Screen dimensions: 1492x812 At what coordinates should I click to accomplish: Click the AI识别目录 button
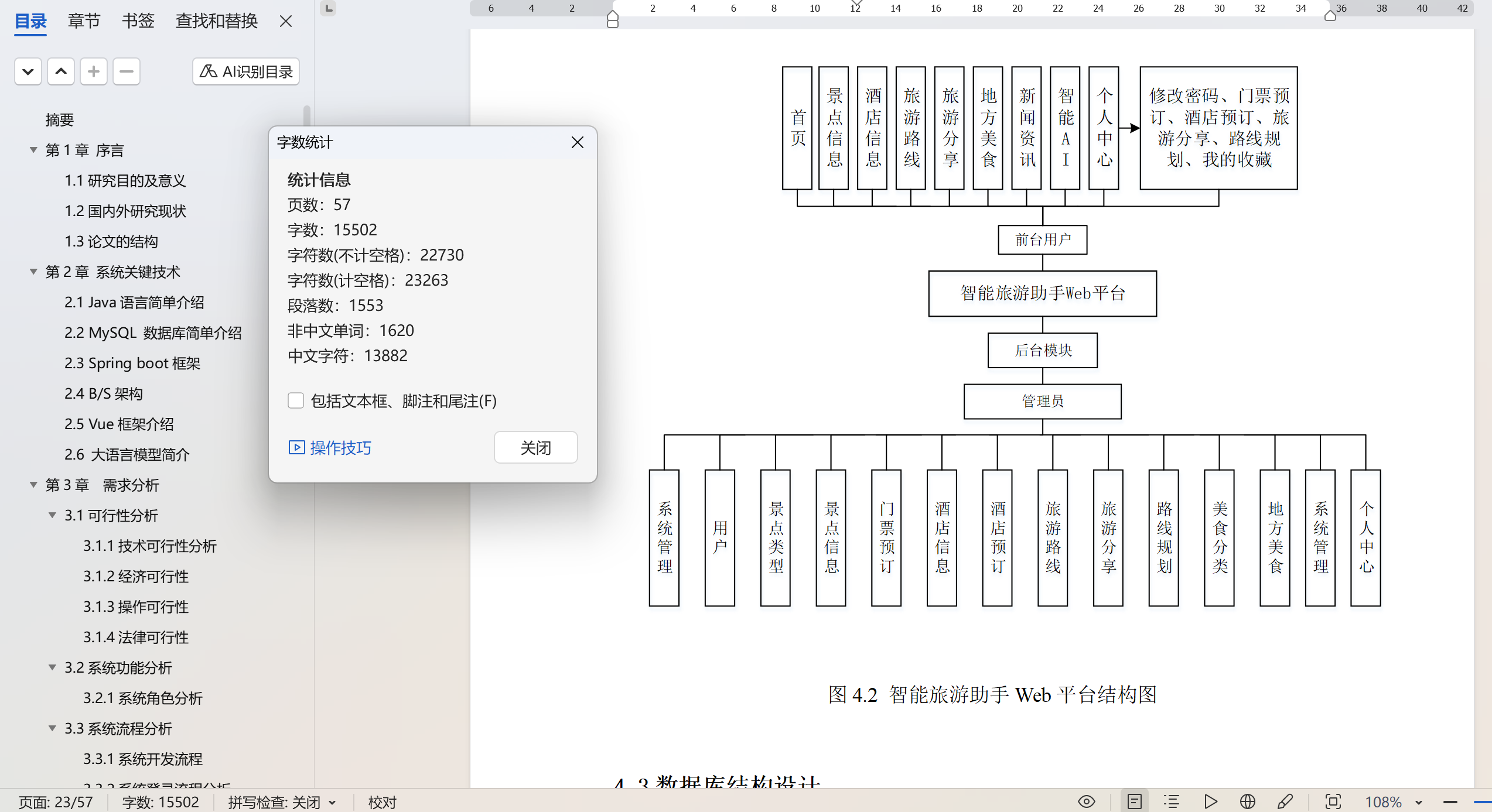tap(246, 71)
